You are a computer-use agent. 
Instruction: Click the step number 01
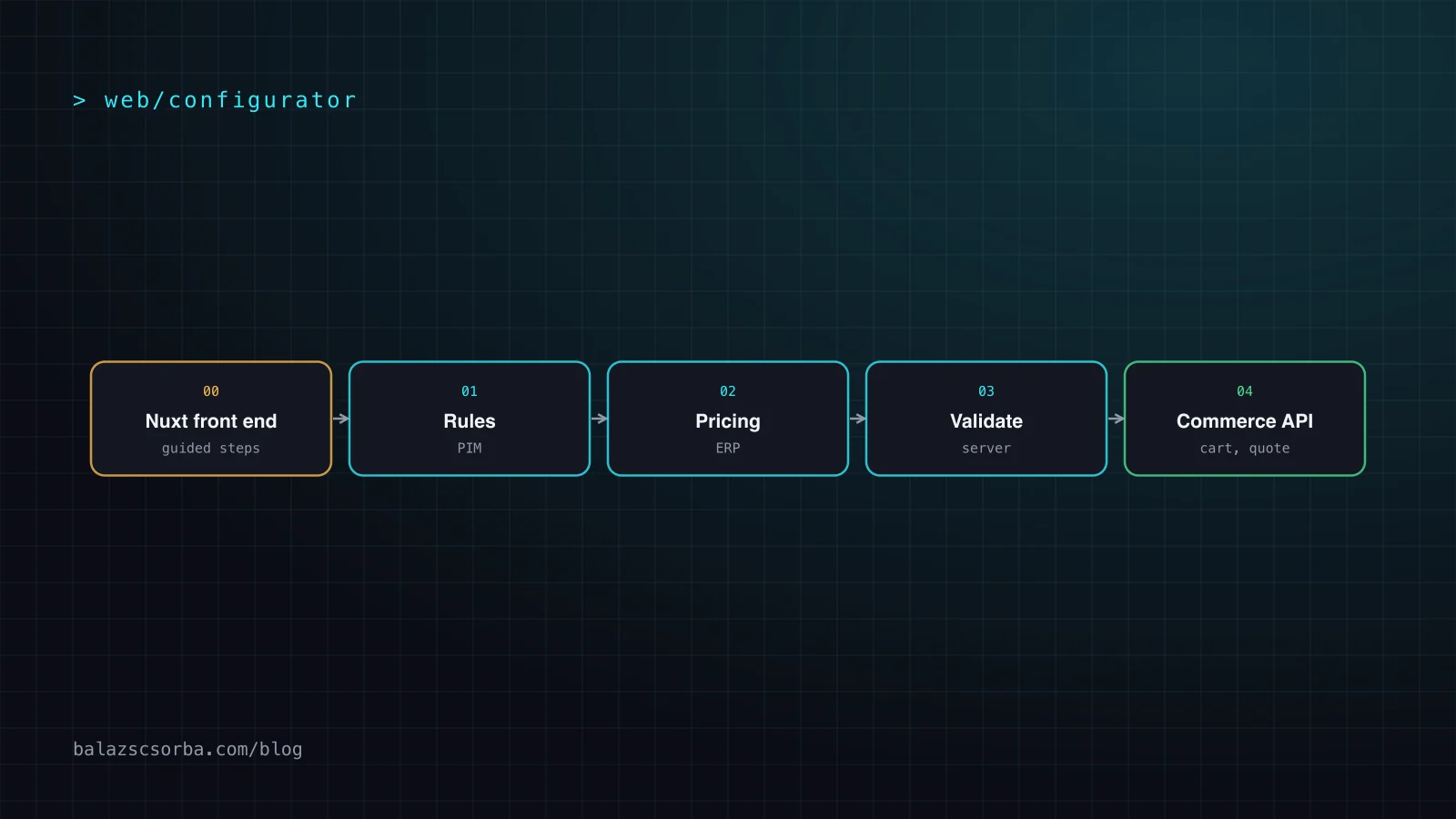pos(470,391)
